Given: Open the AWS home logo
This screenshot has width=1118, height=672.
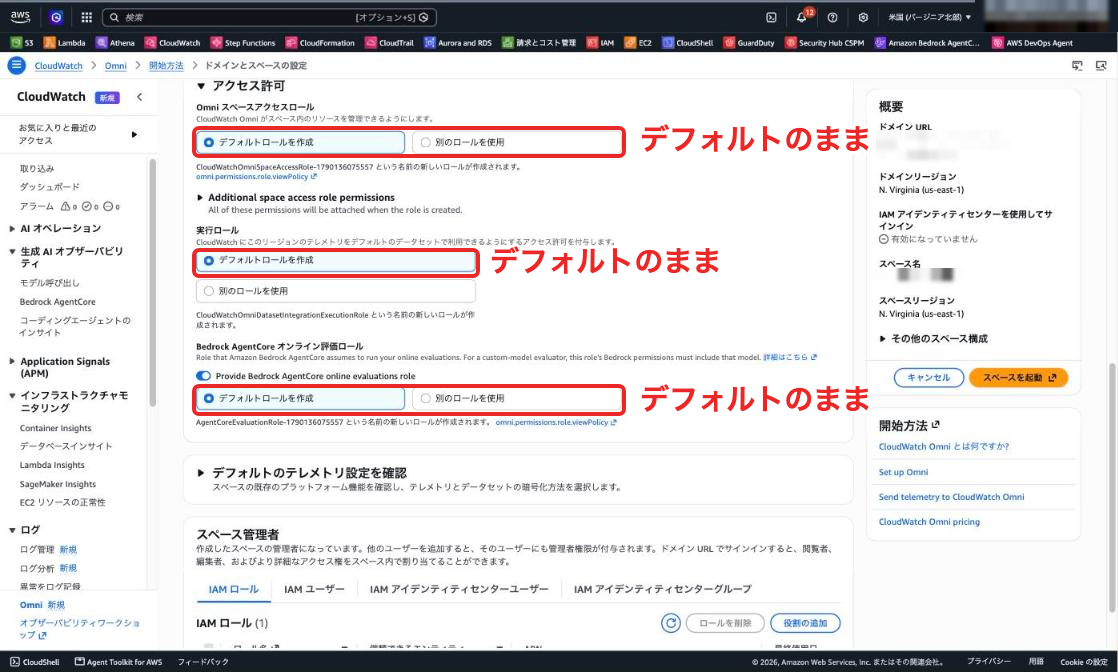Looking at the screenshot, I should click(20, 16).
